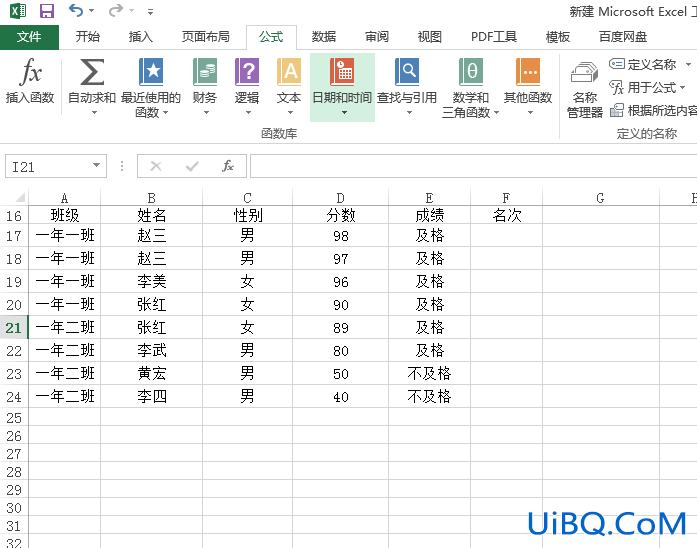This screenshot has width=697, height=548.
Task: Switch to the Data (数据) tab
Action: [324, 37]
